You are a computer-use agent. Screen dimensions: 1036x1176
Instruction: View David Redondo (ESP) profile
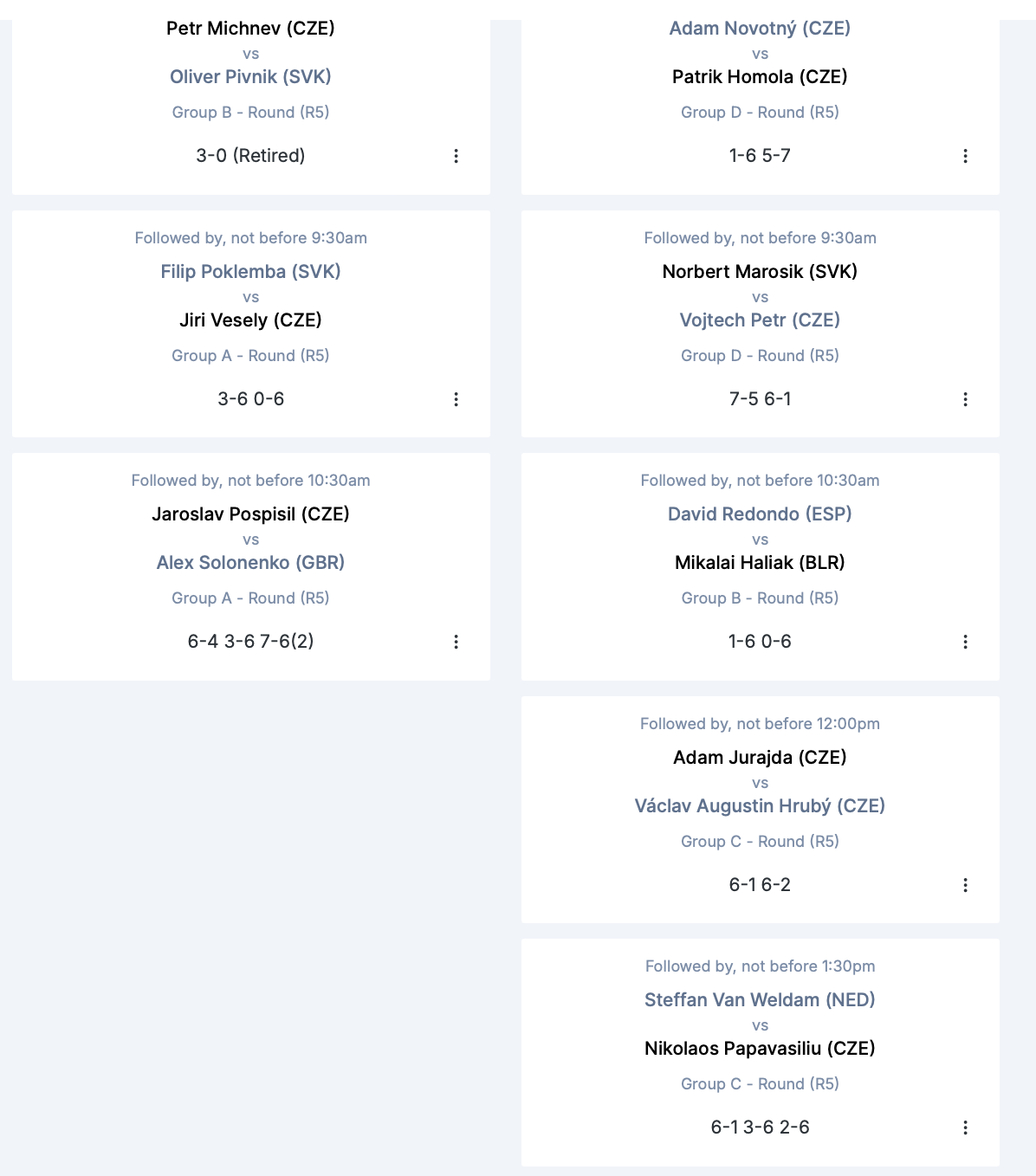[760, 514]
